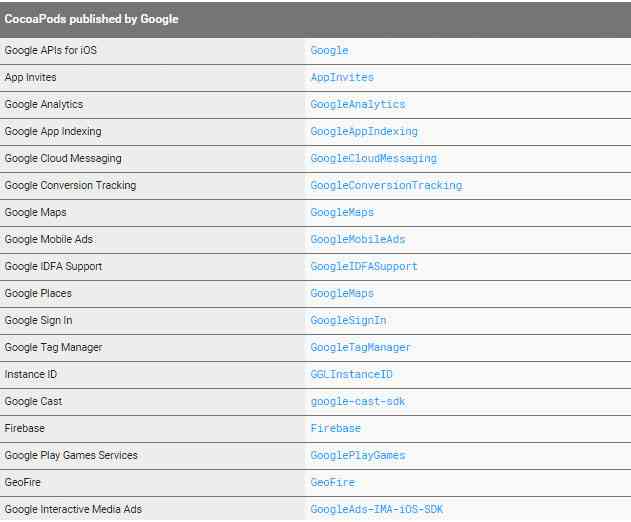Open the AppInvites pod link

click(342, 77)
